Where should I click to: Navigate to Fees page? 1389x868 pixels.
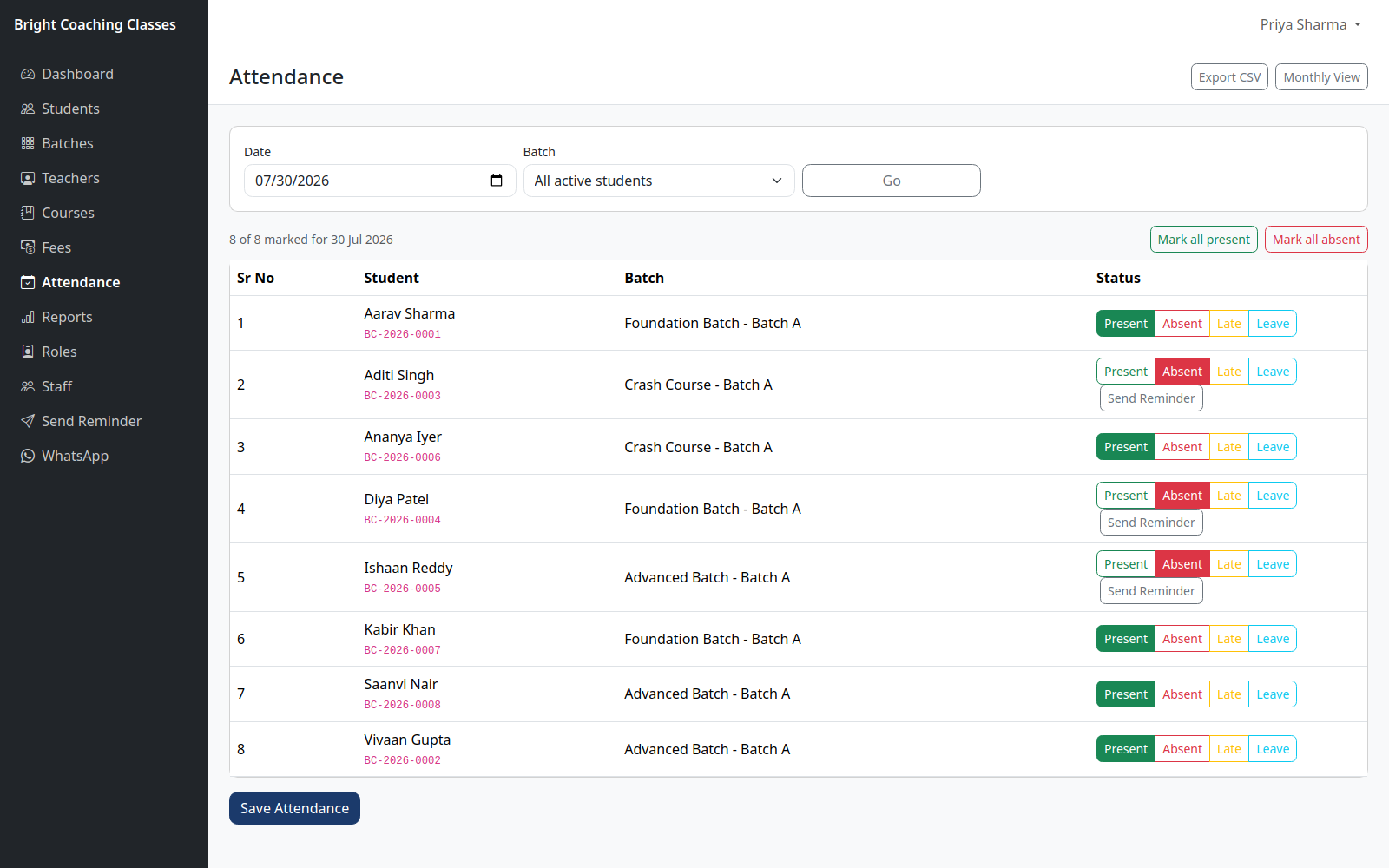[104, 247]
